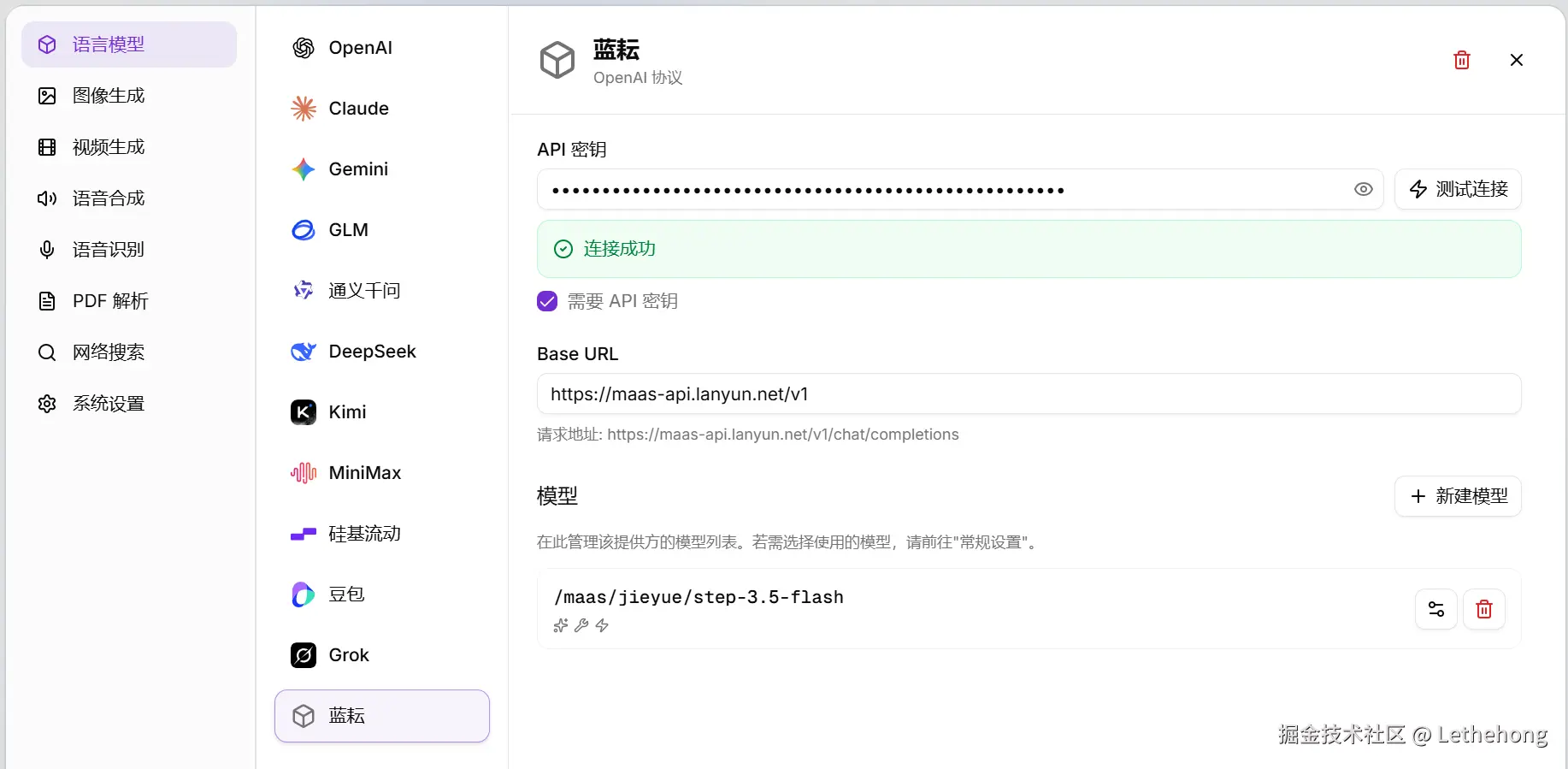Click the 连接成功 check circle icon

pyautogui.click(x=563, y=249)
